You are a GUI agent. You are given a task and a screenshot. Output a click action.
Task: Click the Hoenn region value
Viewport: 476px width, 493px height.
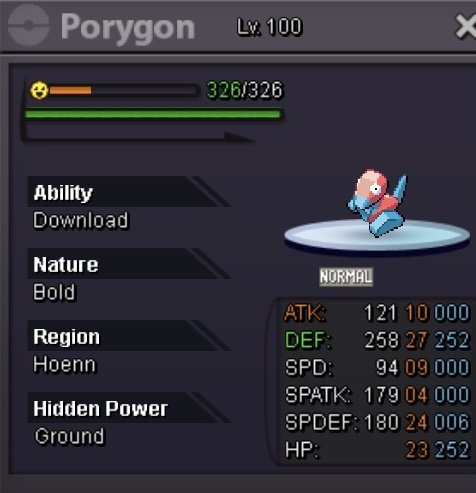(x=64, y=364)
